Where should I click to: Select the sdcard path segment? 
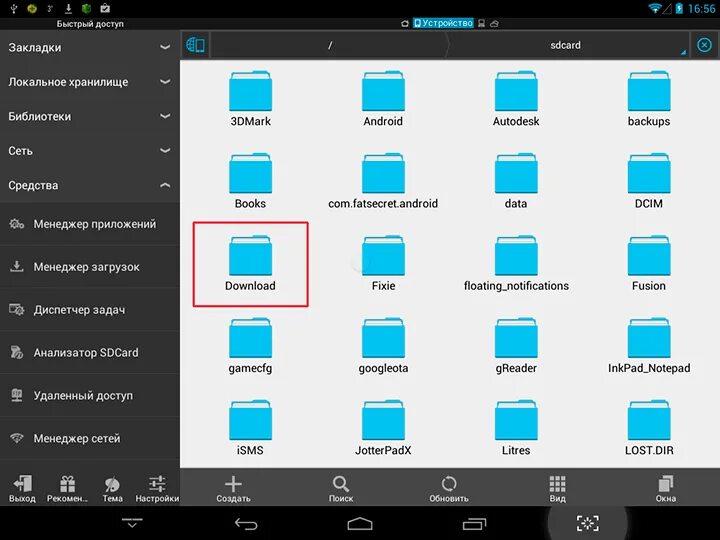coord(568,45)
